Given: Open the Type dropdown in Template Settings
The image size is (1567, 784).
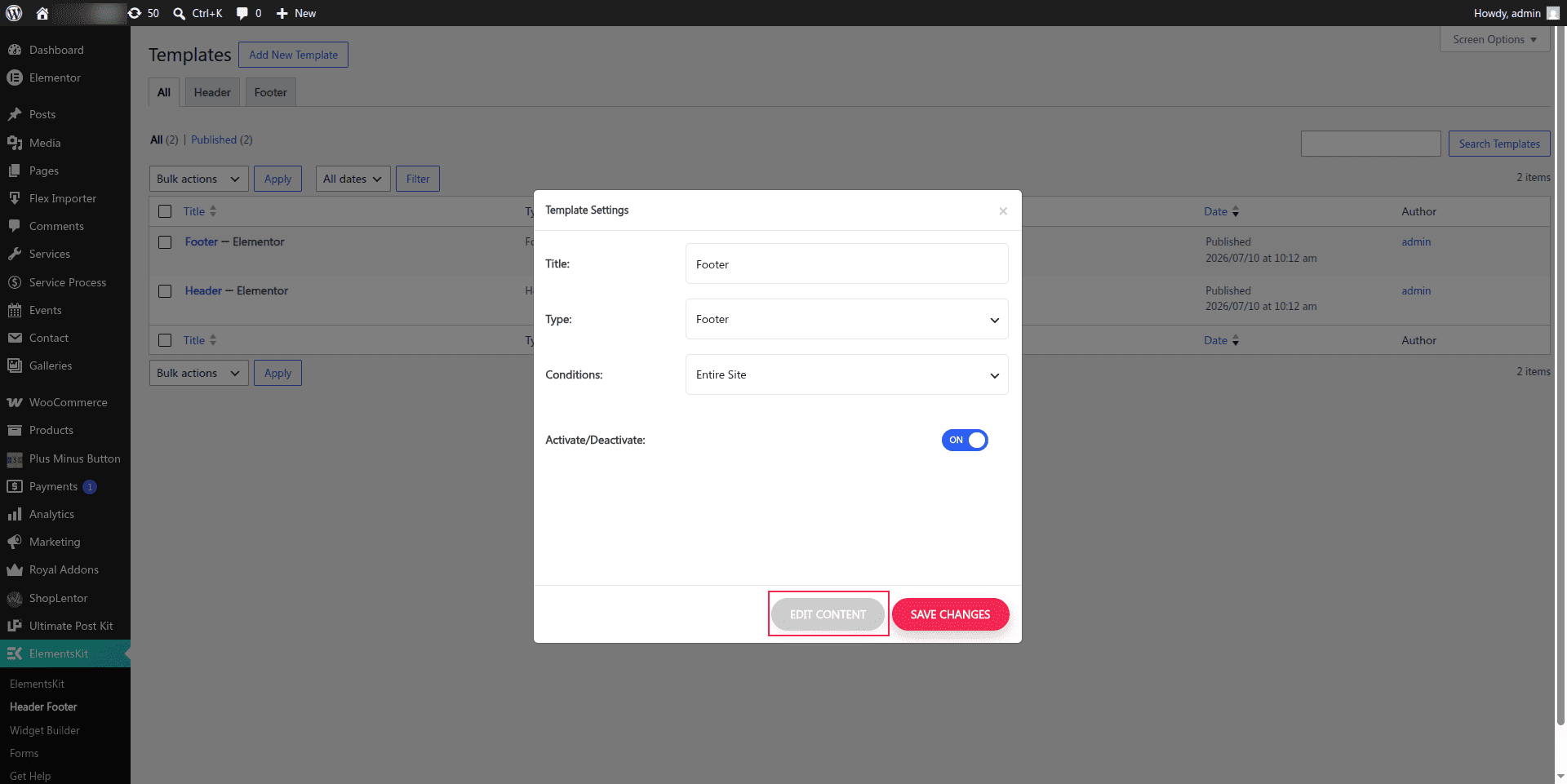Looking at the screenshot, I should click(x=846, y=319).
